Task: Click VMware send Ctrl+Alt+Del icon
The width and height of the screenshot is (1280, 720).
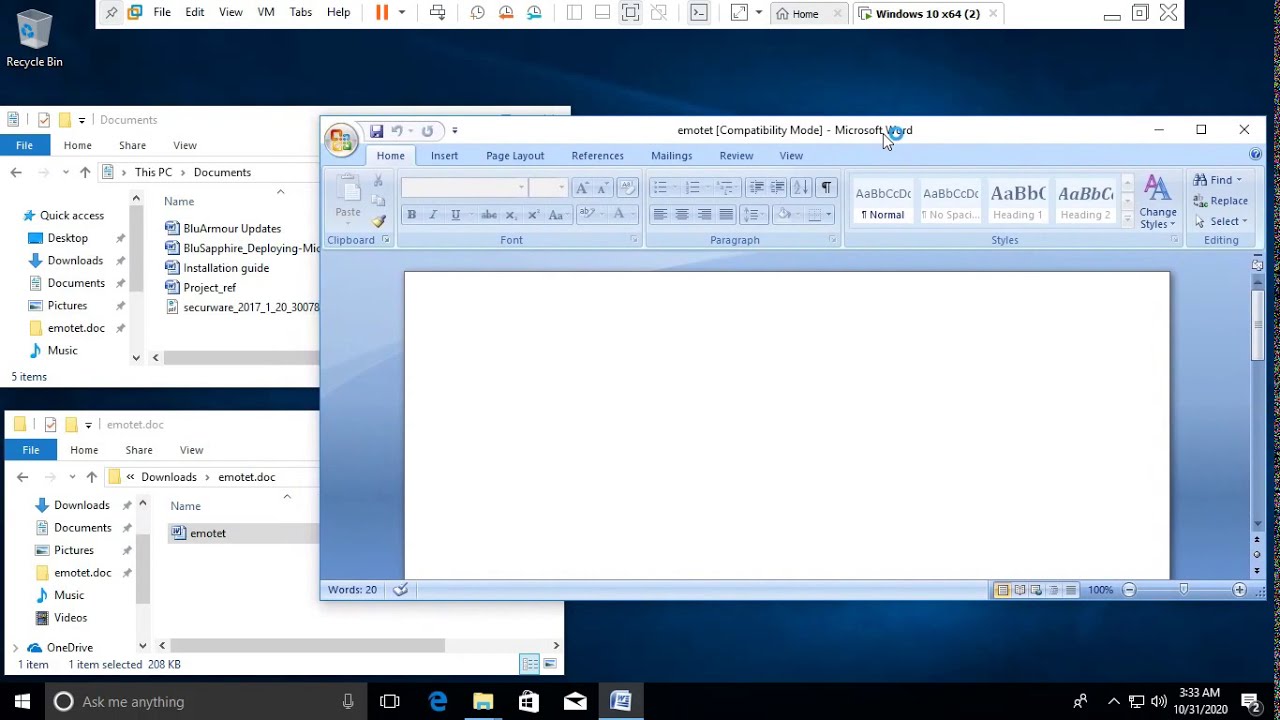Action: 437,13
